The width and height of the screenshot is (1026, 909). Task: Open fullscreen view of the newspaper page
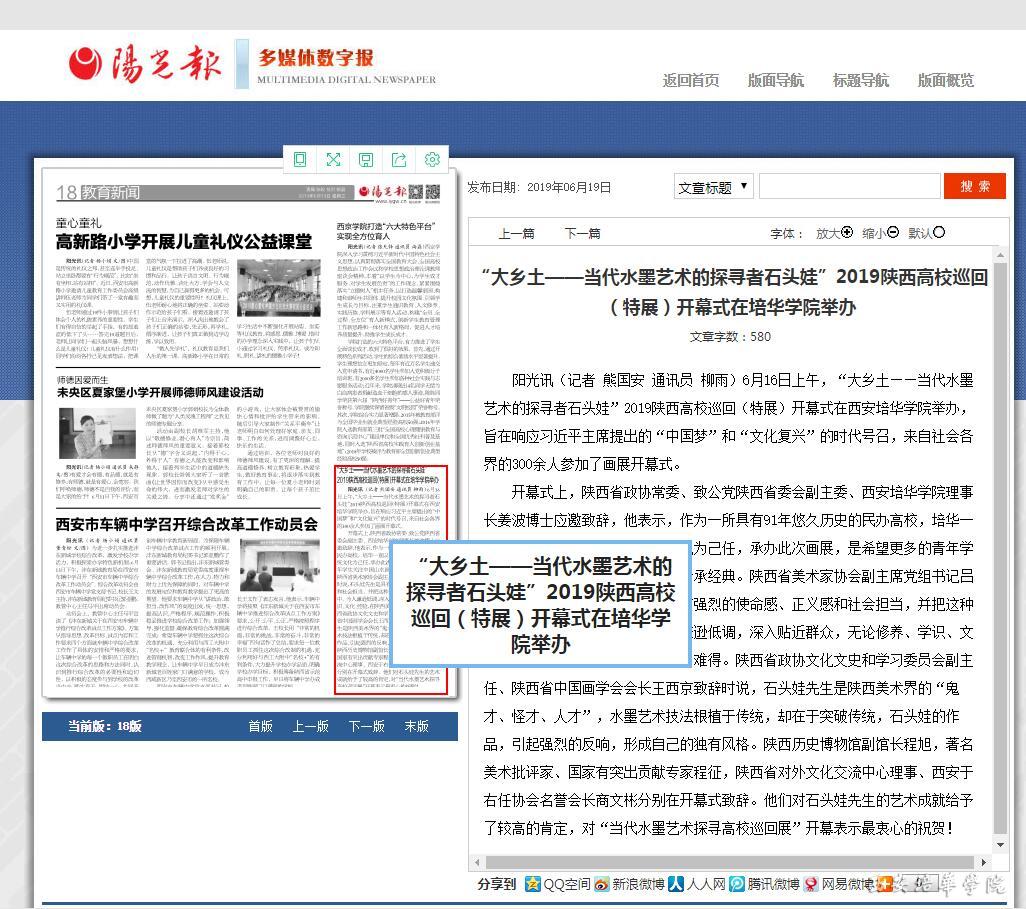(333, 160)
